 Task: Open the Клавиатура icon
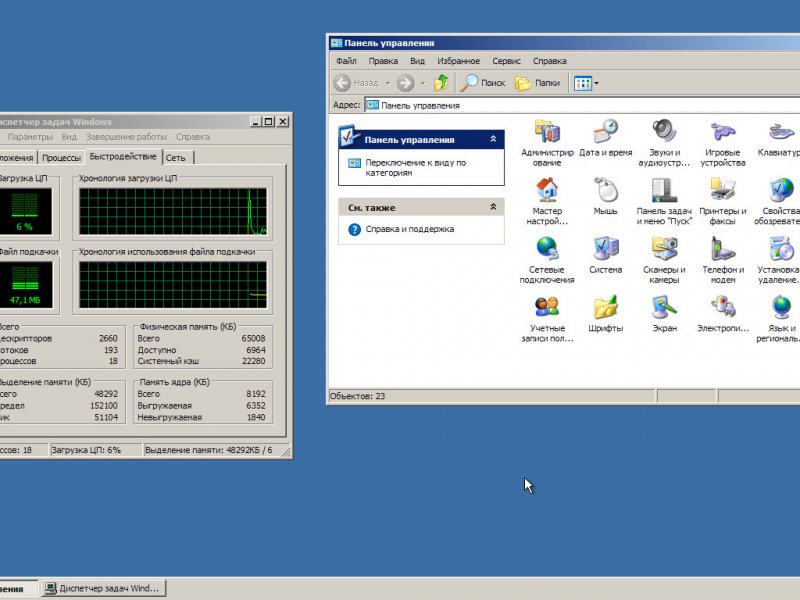click(x=782, y=132)
